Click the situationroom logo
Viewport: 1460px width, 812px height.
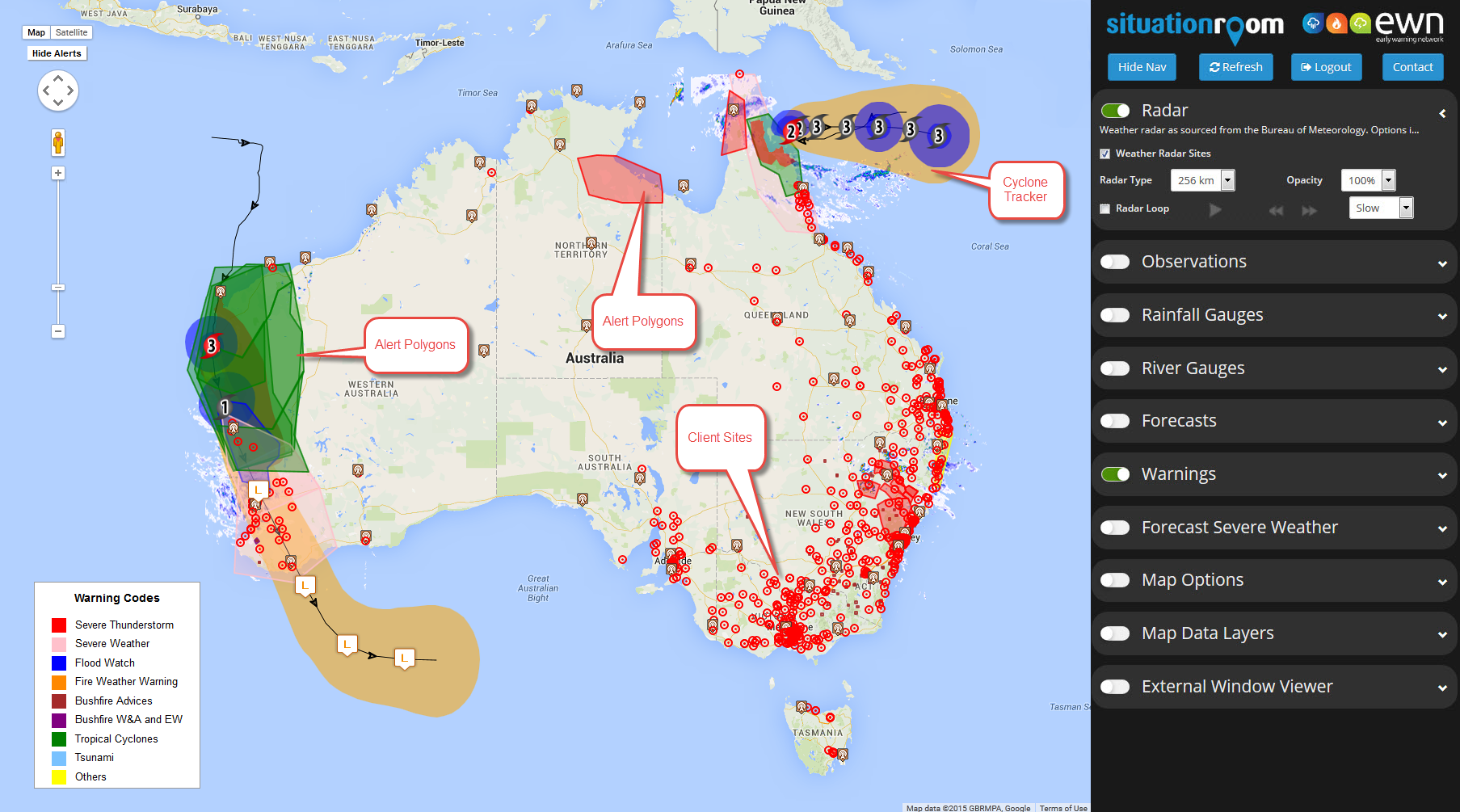click(x=1194, y=27)
